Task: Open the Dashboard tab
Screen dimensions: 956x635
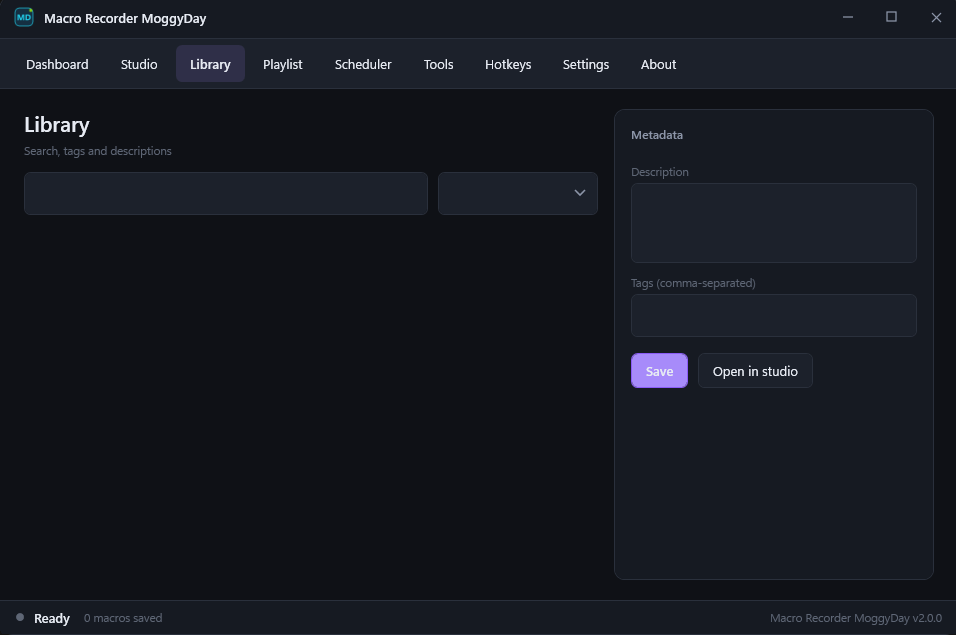Action: coord(57,64)
